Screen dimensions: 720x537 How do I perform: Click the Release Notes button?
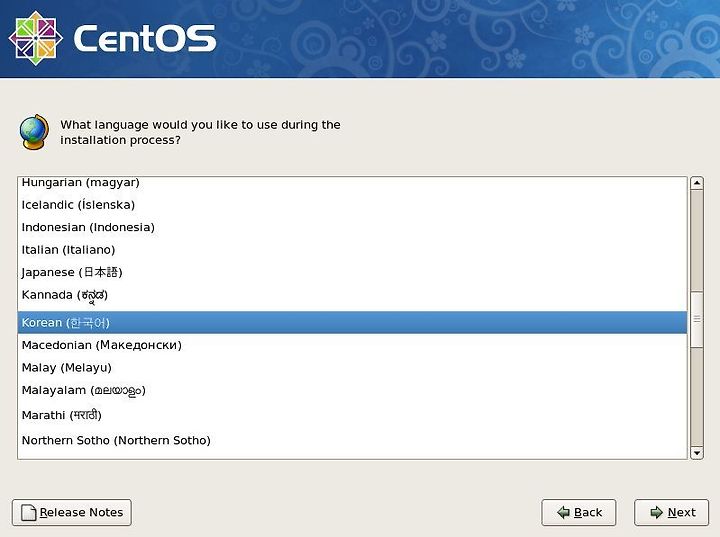[x=72, y=512]
